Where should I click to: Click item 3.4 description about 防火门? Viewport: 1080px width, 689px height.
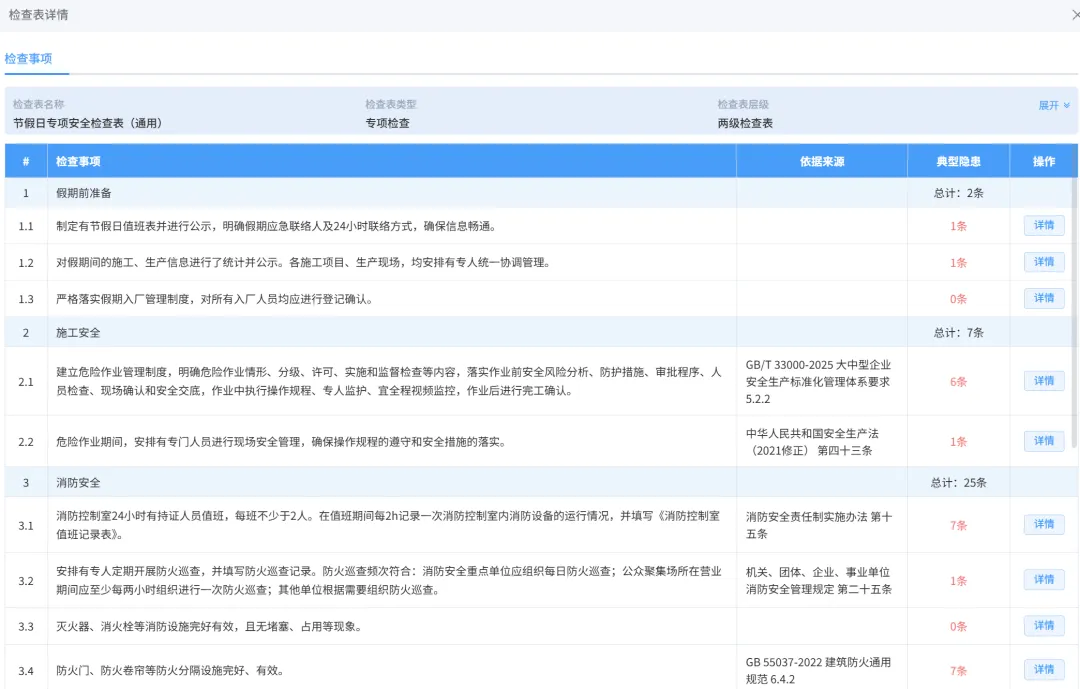tap(170, 670)
